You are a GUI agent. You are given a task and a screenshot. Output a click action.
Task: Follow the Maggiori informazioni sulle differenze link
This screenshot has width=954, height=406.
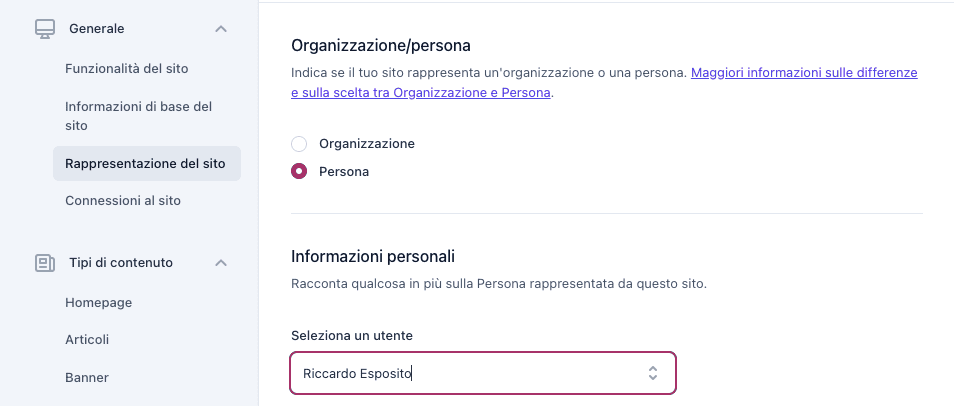[804, 73]
